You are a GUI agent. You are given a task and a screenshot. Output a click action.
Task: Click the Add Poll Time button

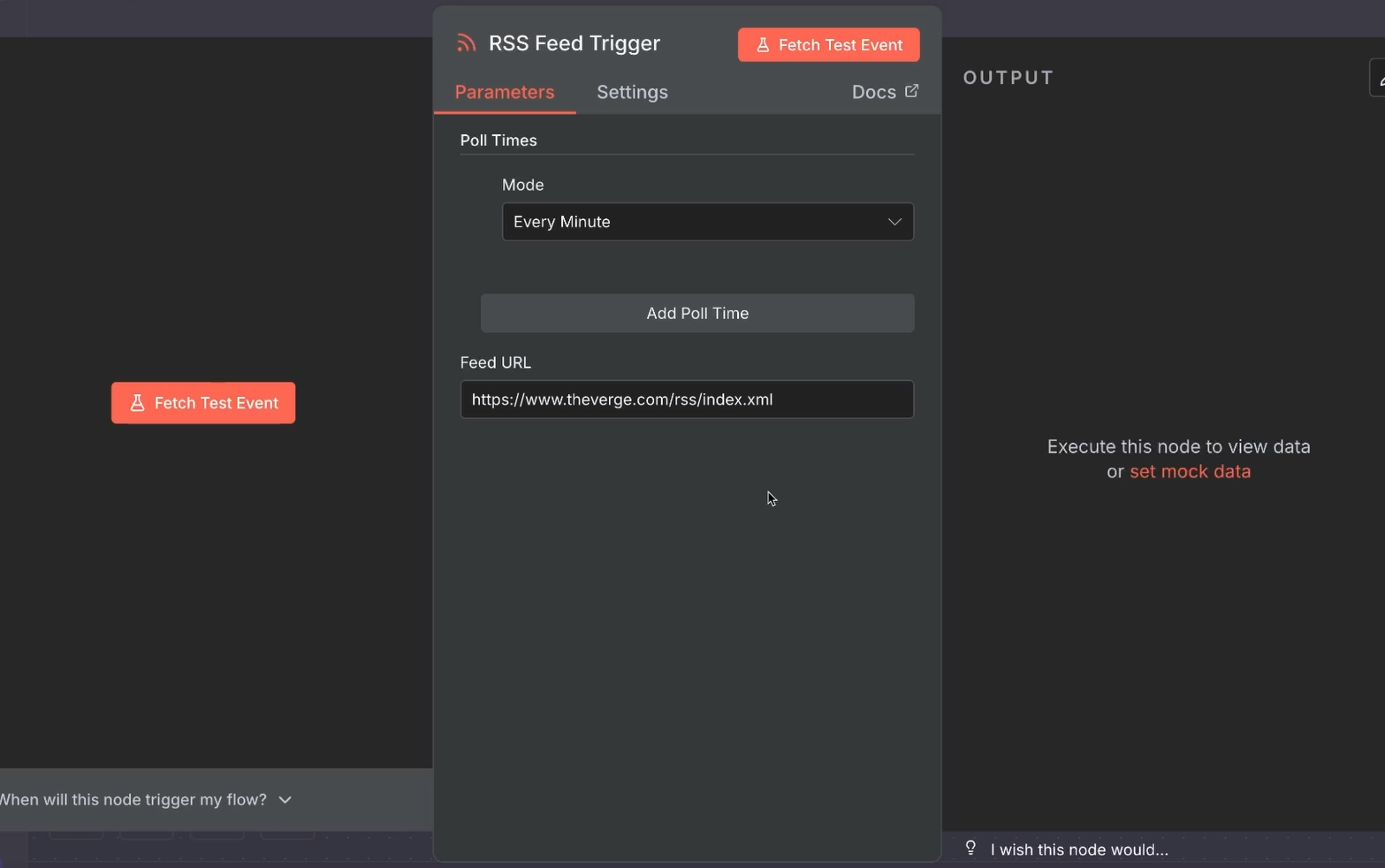(696, 313)
